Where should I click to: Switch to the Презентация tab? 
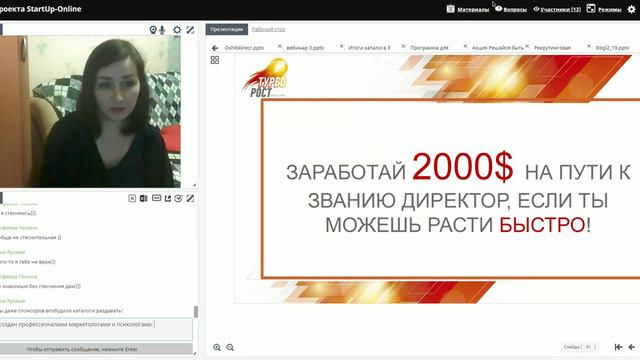click(227, 29)
